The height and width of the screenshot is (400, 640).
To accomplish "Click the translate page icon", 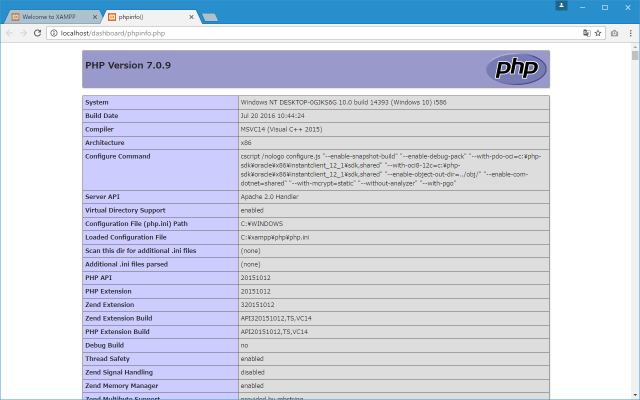I will tap(587, 33).
